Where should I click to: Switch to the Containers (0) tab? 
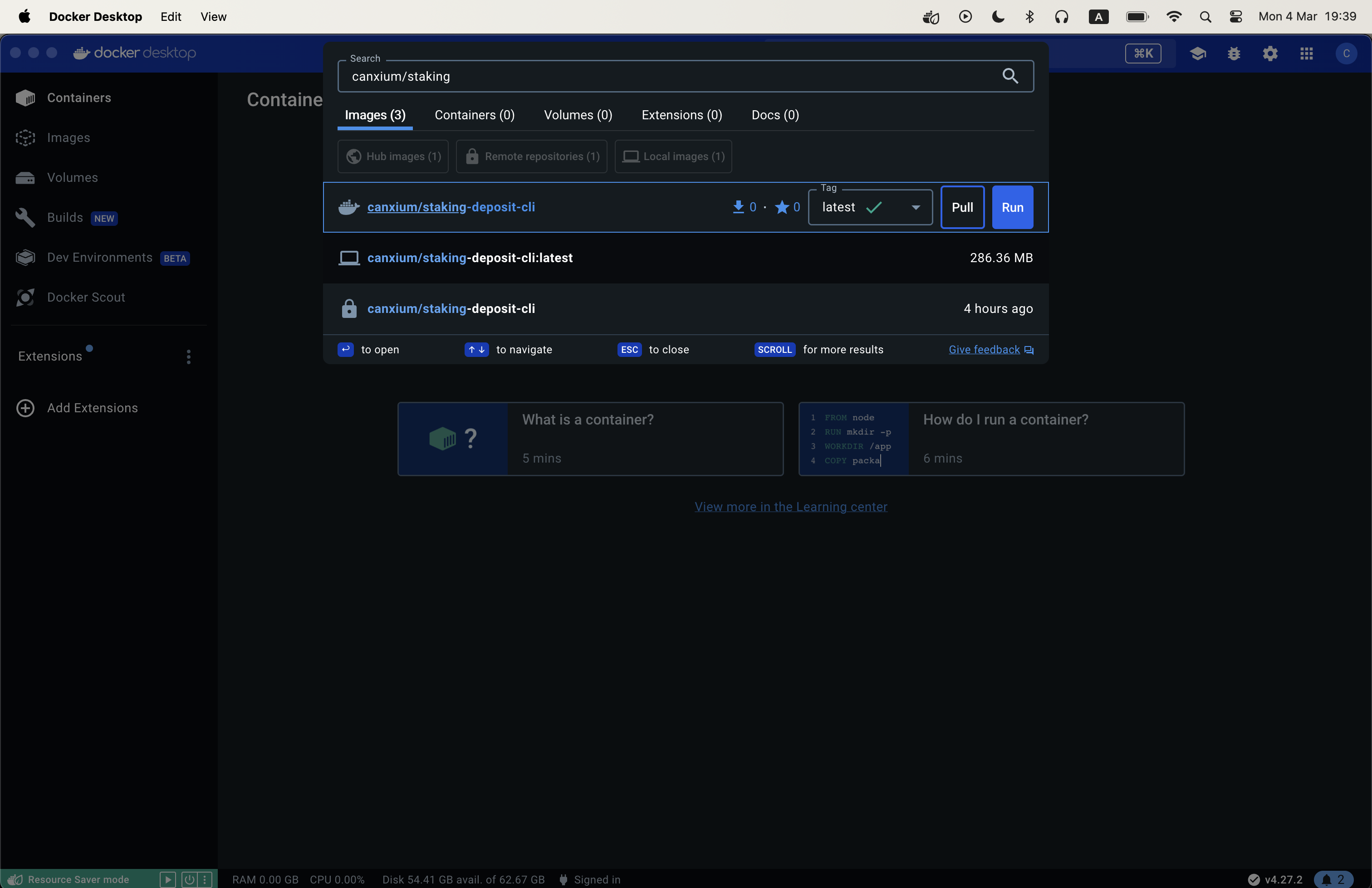pyautogui.click(x=475, y=115)
